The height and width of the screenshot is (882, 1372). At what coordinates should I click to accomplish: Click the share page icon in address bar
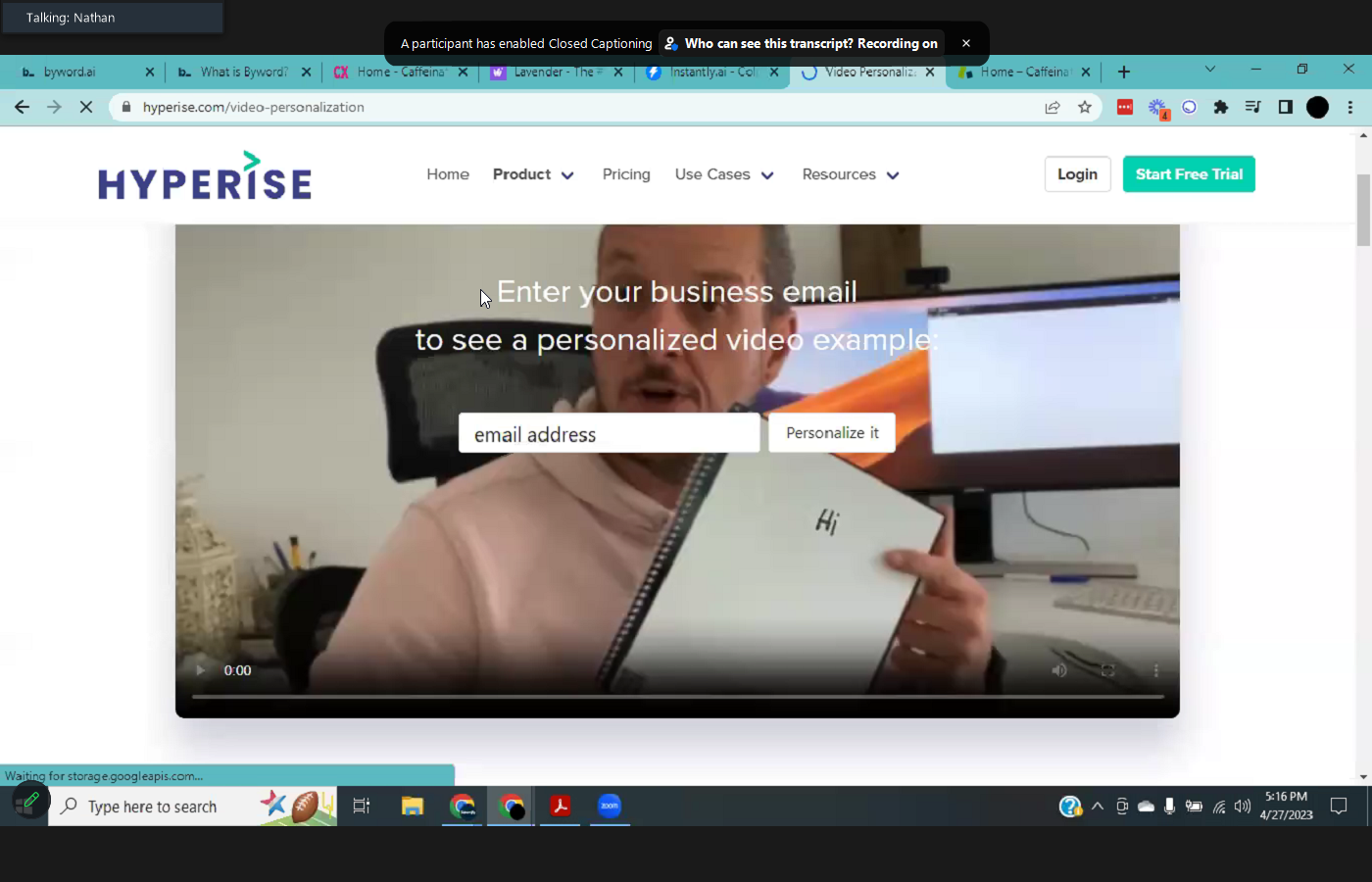tap(1053, 107)
